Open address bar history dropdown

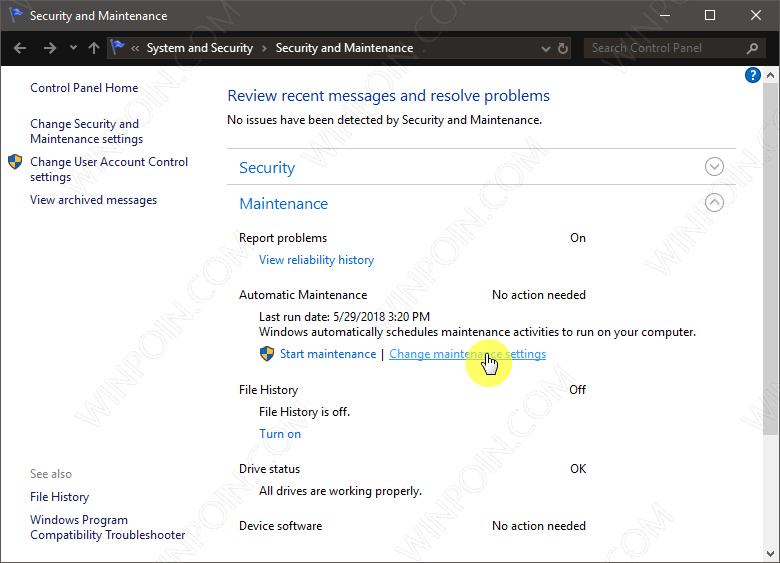pos(546,49)
